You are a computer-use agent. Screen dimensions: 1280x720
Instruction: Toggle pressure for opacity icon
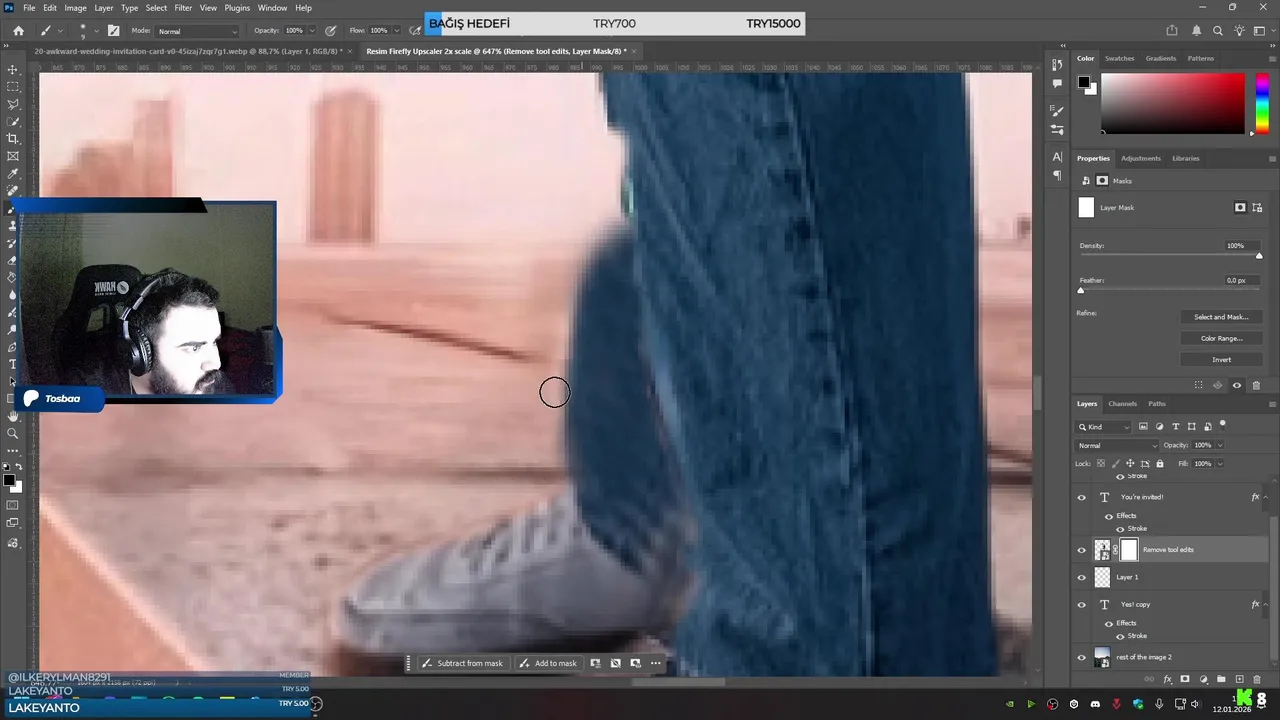pyautogui.click(x=330, y=31)
